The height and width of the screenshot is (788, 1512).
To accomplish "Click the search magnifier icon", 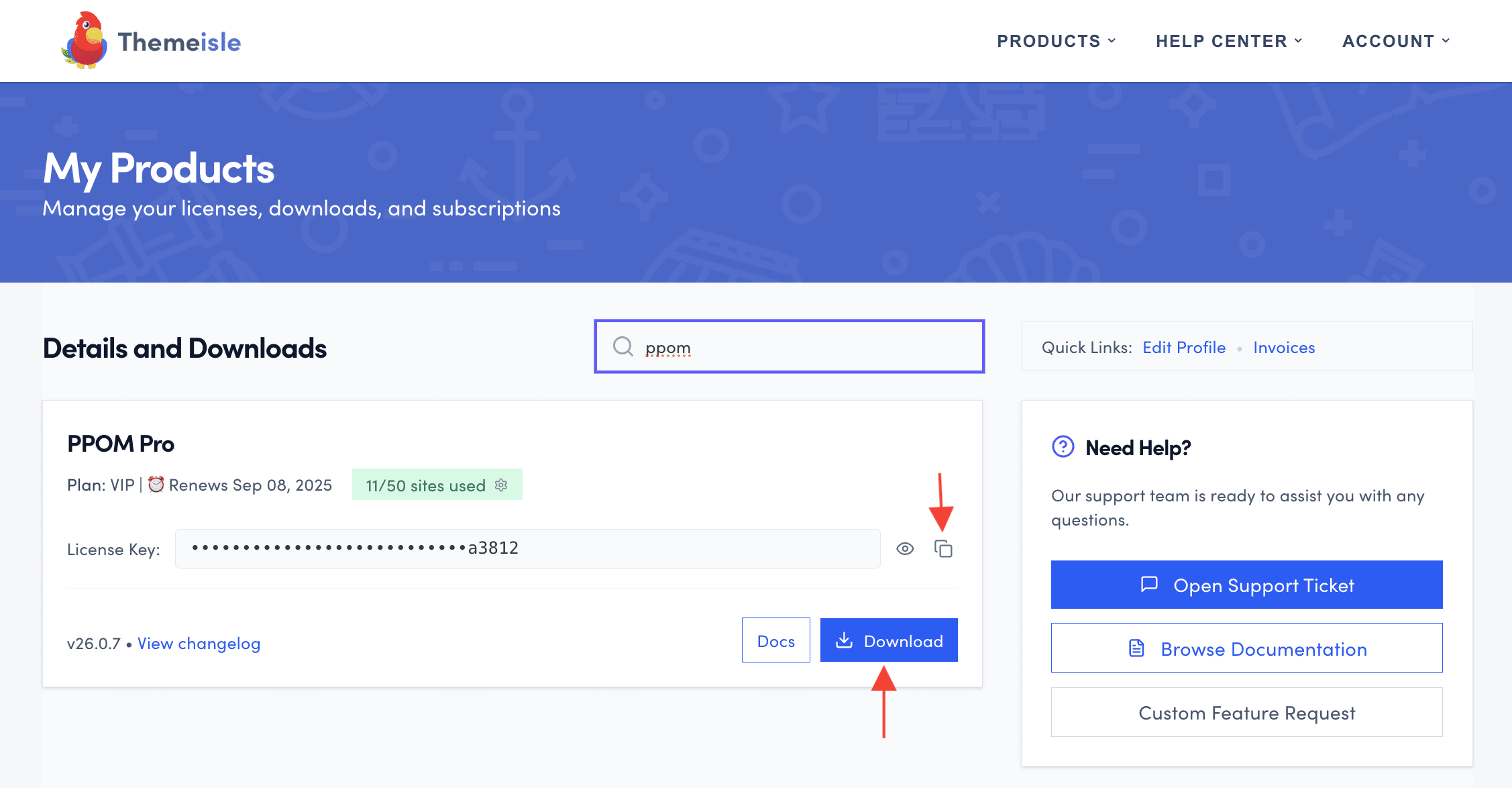I will pyautogui.click(x=623, y=346).
